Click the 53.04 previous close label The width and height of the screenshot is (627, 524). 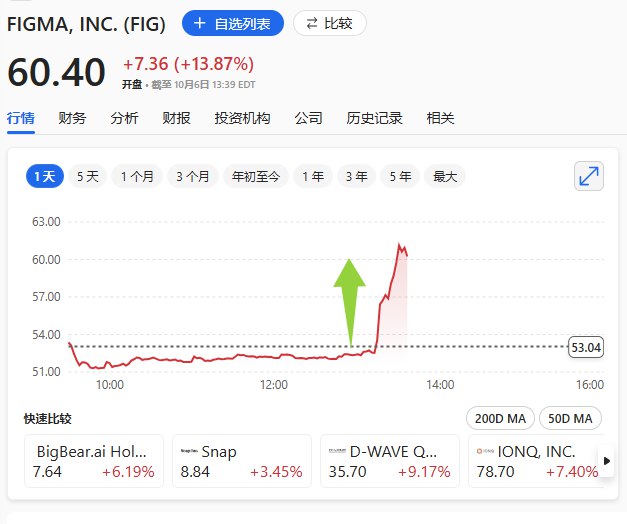click(586, 347)
